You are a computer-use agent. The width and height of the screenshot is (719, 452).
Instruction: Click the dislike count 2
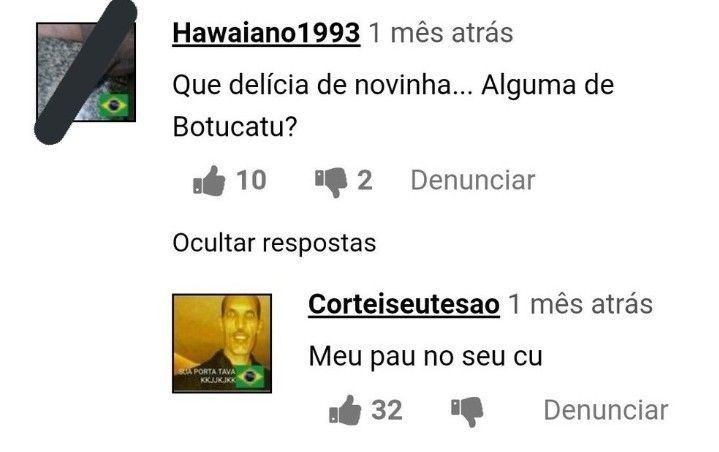point(365,181)
